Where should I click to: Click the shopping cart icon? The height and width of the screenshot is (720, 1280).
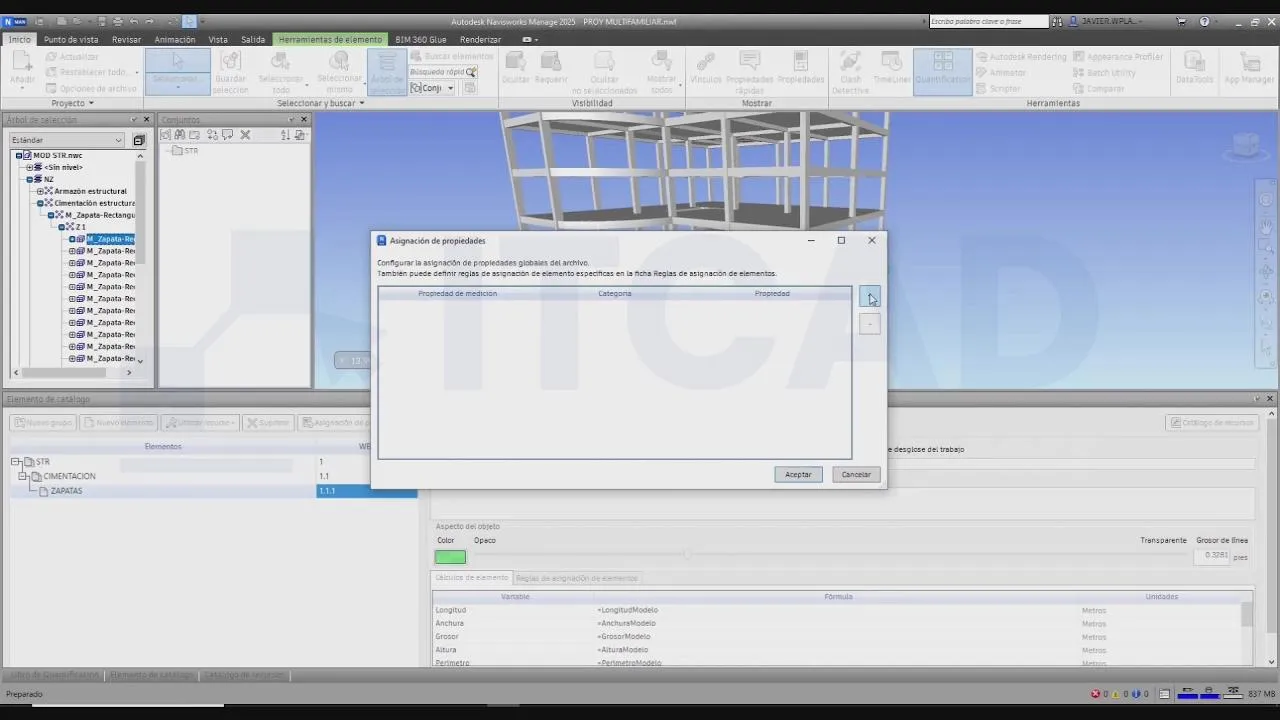click(1181, 21)
